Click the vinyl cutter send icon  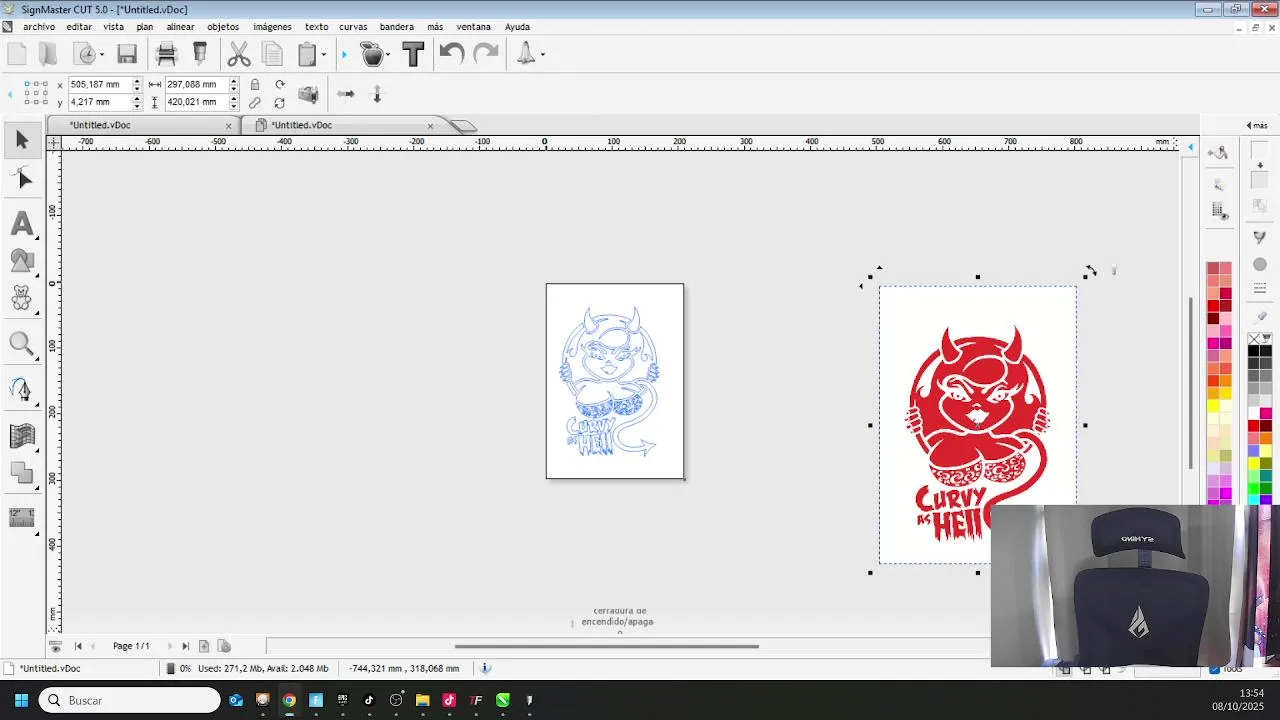tap(199, 54)
